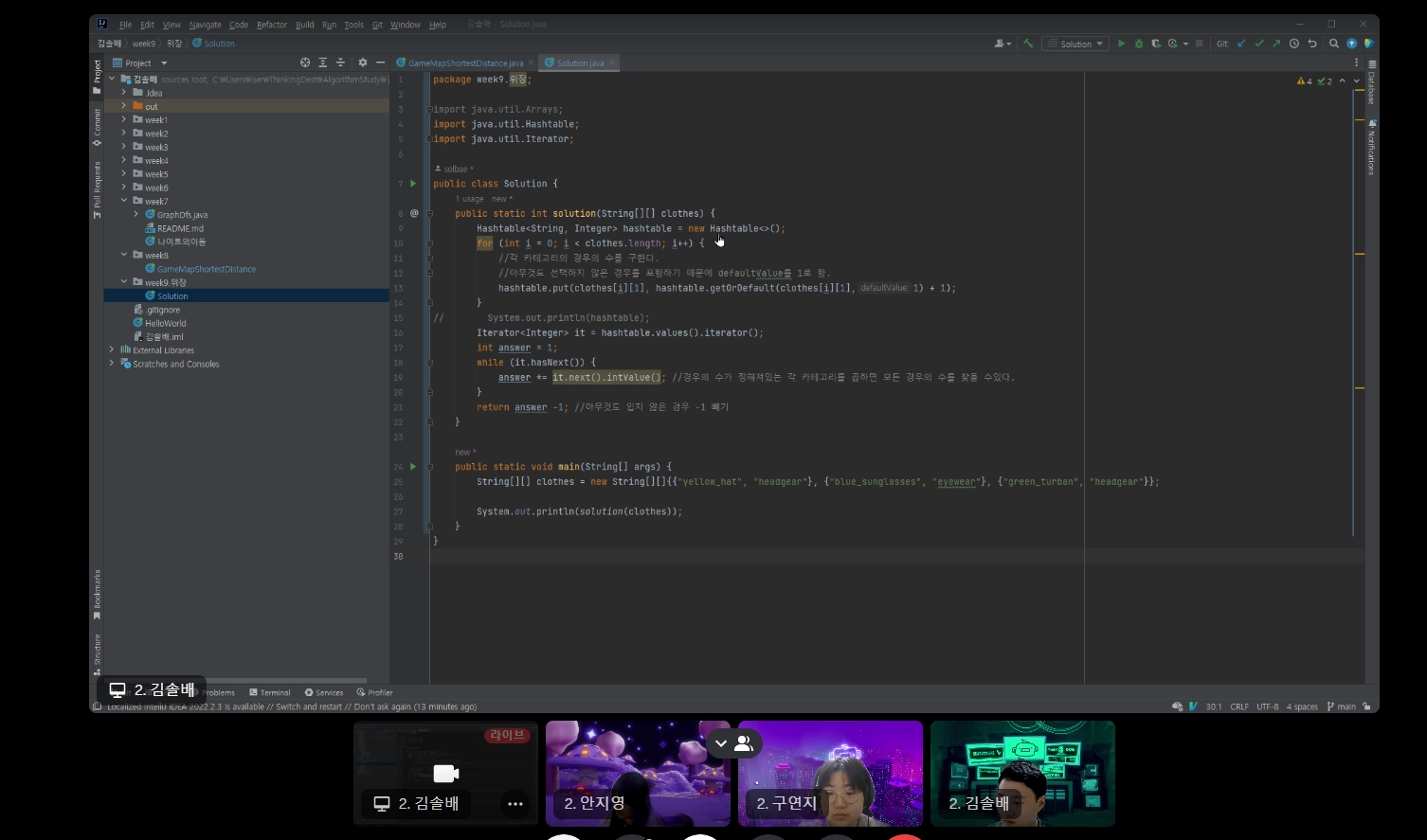Toggle the Project tool window sidebar button
The height and width of the screenshot is (840, 1427).
pyautogui.click(x=97, y=74)
